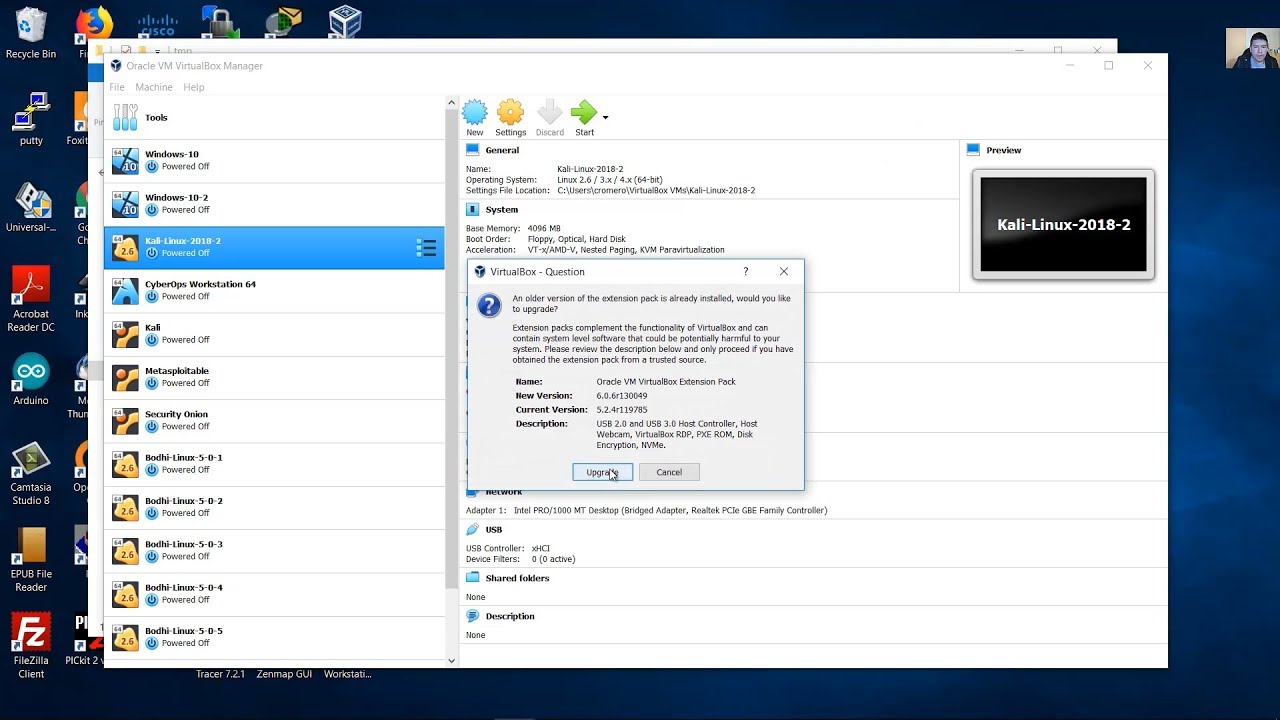This screenshot has width=1280, height=720.
Task: Click the New Version value 6.0.6r130049
Action: click(622, 396)
